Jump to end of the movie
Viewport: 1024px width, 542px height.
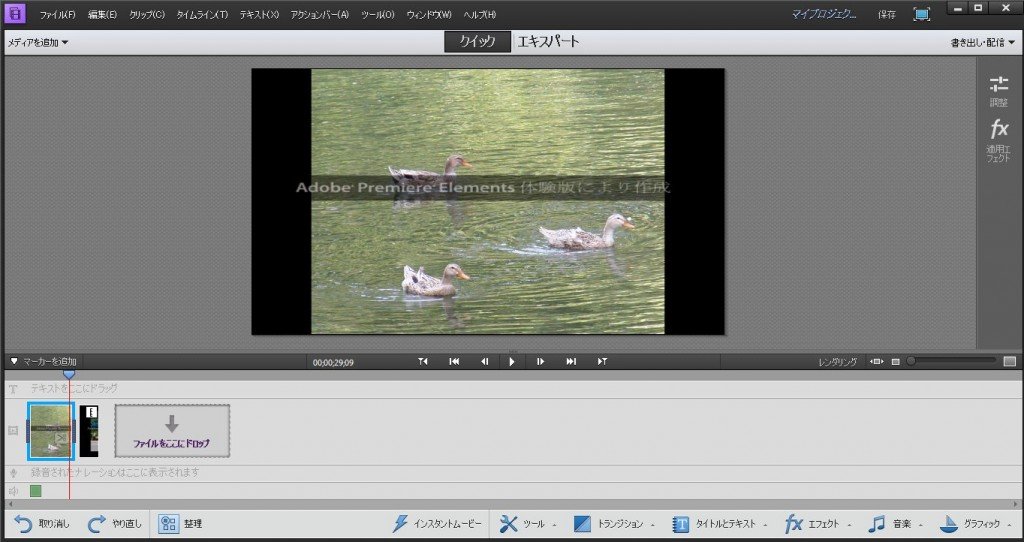coord(571,361)
